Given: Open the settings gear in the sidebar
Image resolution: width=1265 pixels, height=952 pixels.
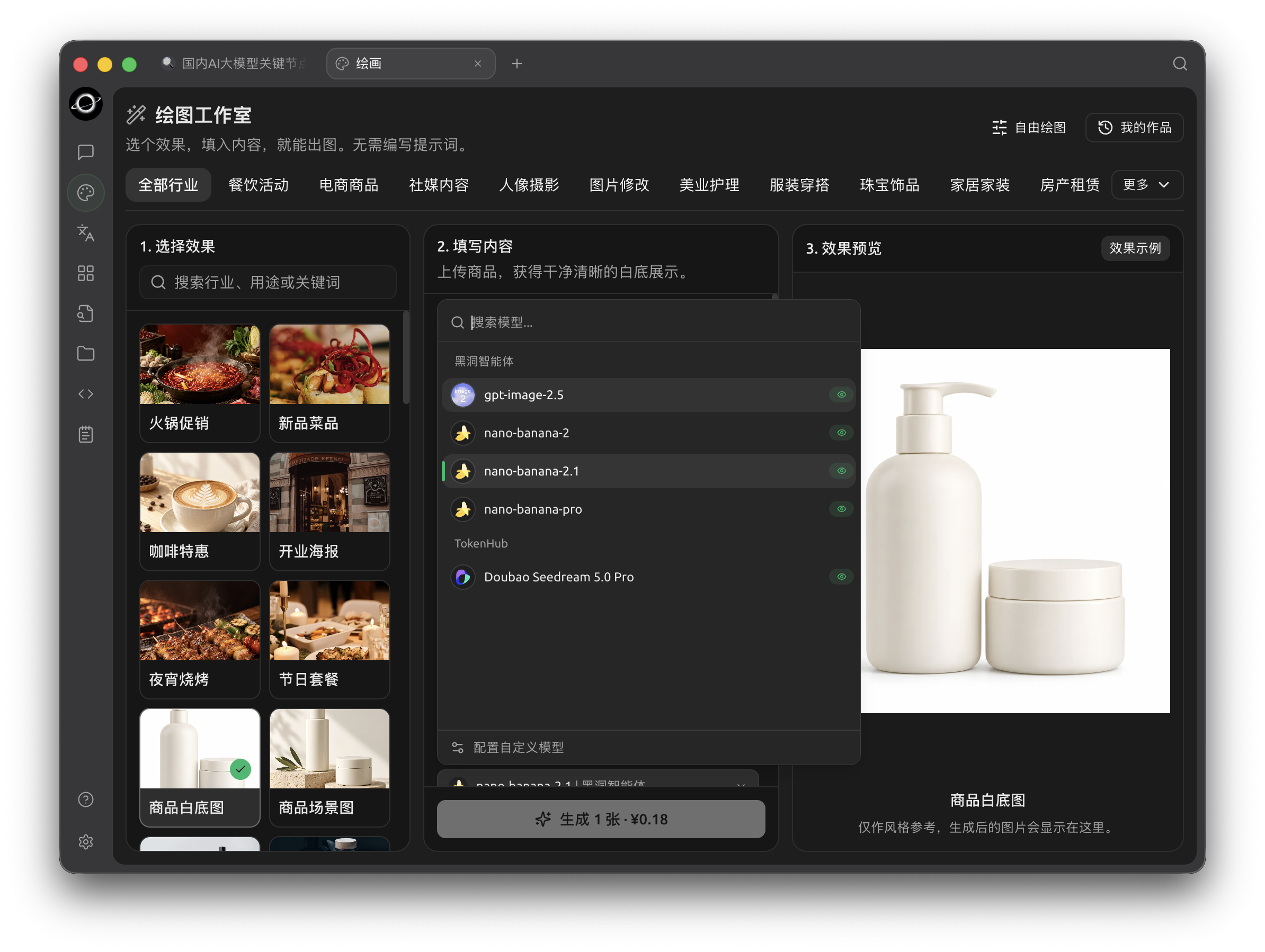Looking at the screenshot, I should (x=86, y=842).
